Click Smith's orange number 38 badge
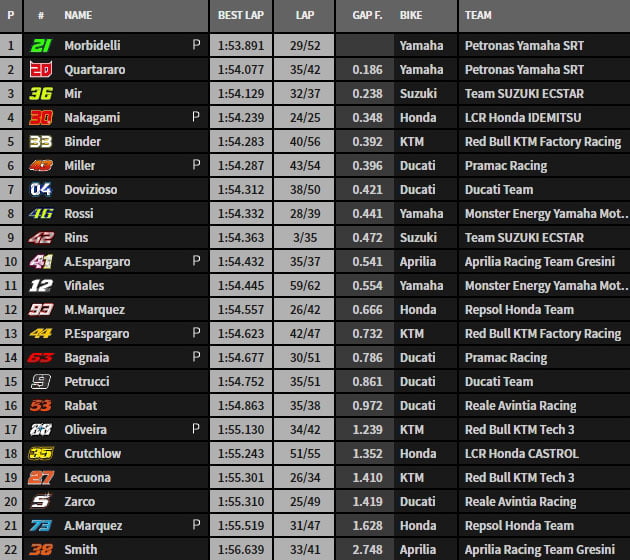630x560 pixels. point(41,549)
